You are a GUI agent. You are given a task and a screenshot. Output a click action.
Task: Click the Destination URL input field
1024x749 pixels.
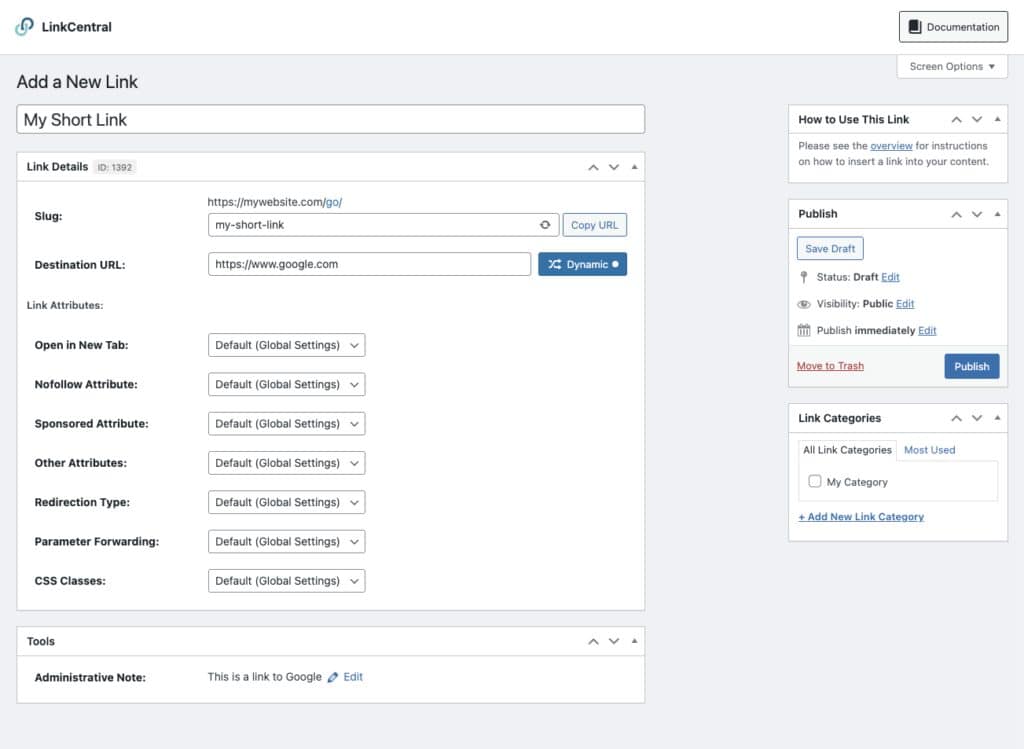coord(369,264)
